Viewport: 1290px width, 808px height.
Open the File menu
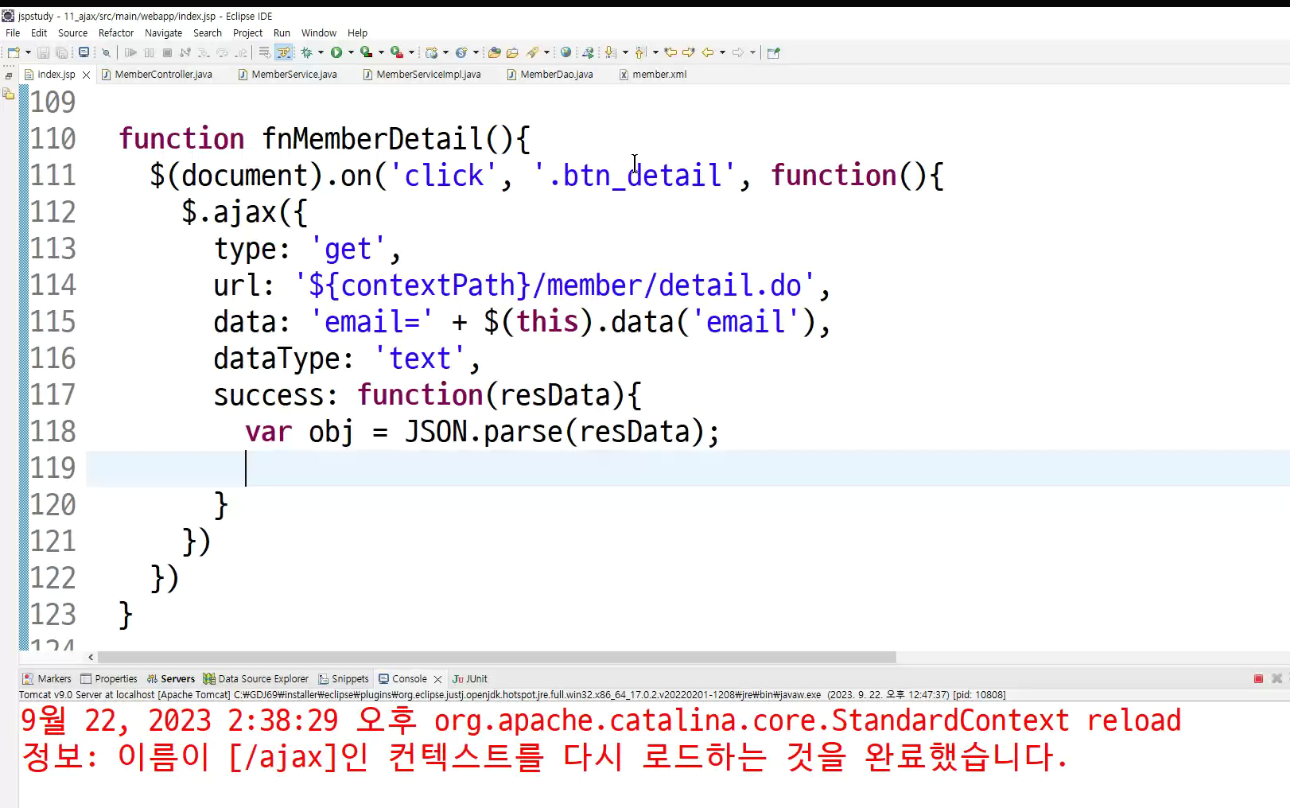pyautogui.click(x=13, y=33)
